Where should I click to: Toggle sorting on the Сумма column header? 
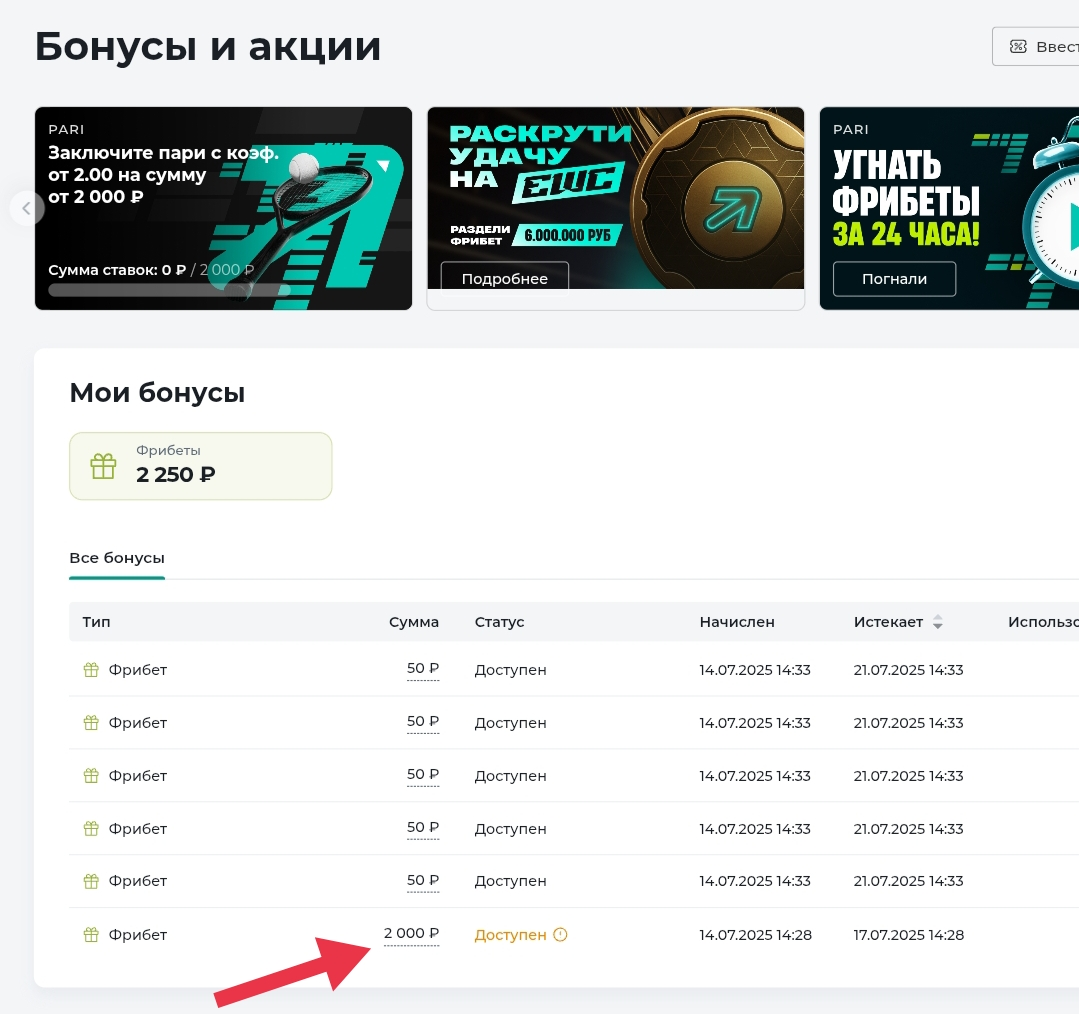(414, 622)
